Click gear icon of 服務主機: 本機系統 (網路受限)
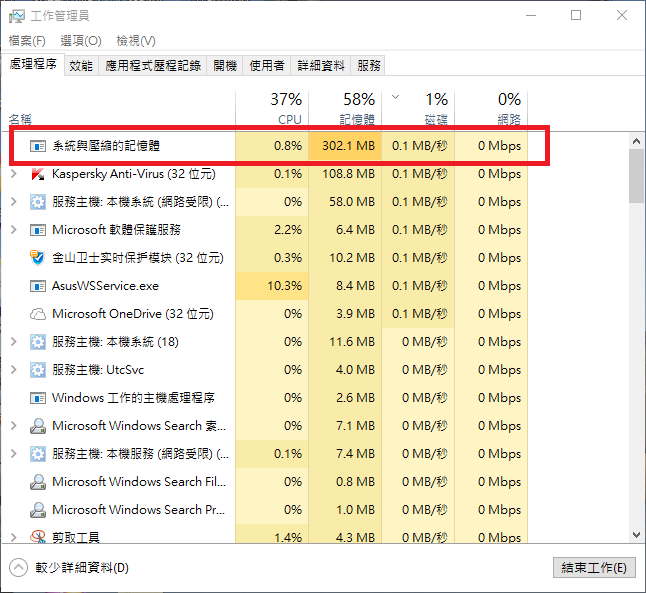The height and width of the screenshot is (593, 646). [x=38, y=202]
